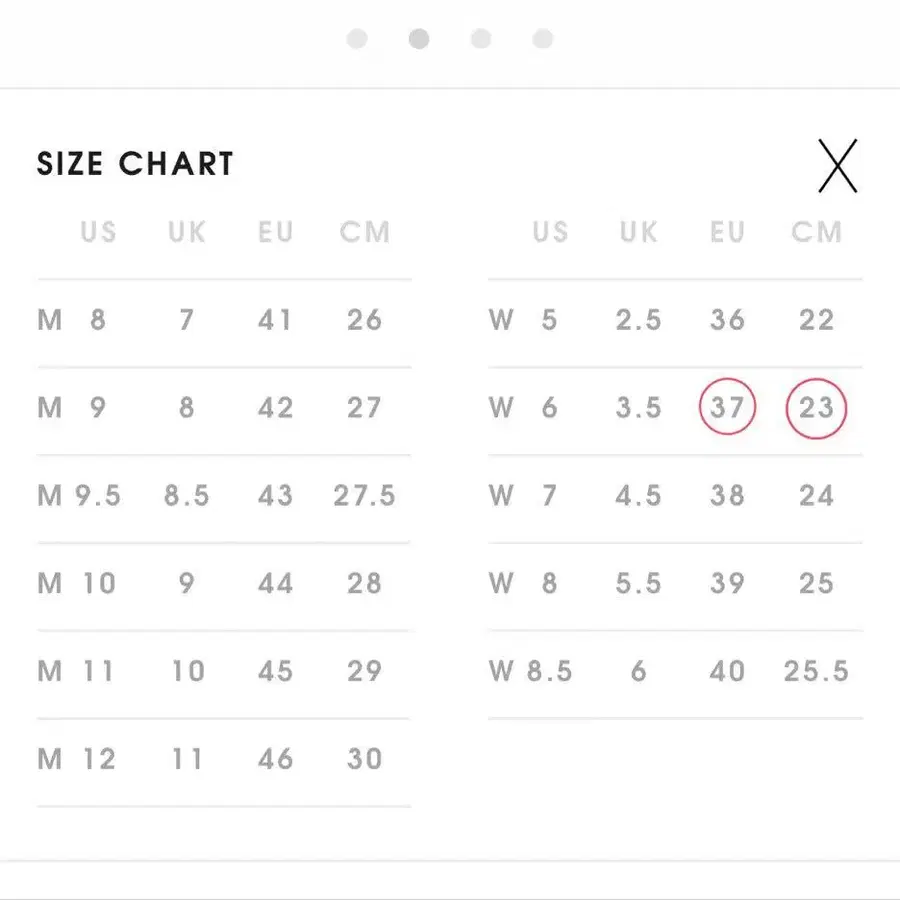This screenshot has width=900, height=900.
Task: Click the circled CM size 23
Action: pos(816,408)
